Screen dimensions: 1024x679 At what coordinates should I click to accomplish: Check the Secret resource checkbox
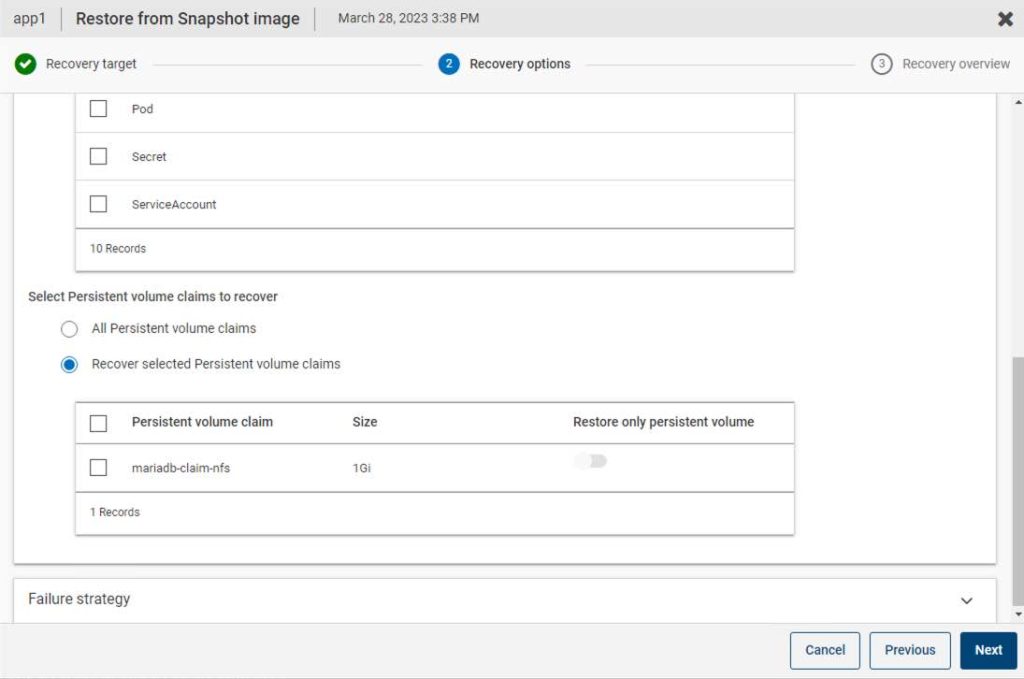tap(97, 156)
